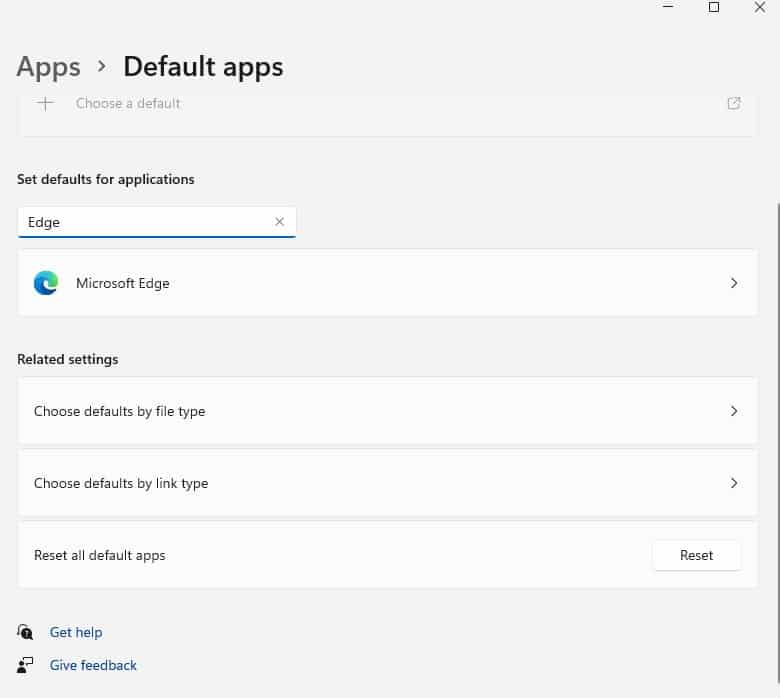Open the Give feedback link
The image size is (780, 698).
[x=93, y=665]
